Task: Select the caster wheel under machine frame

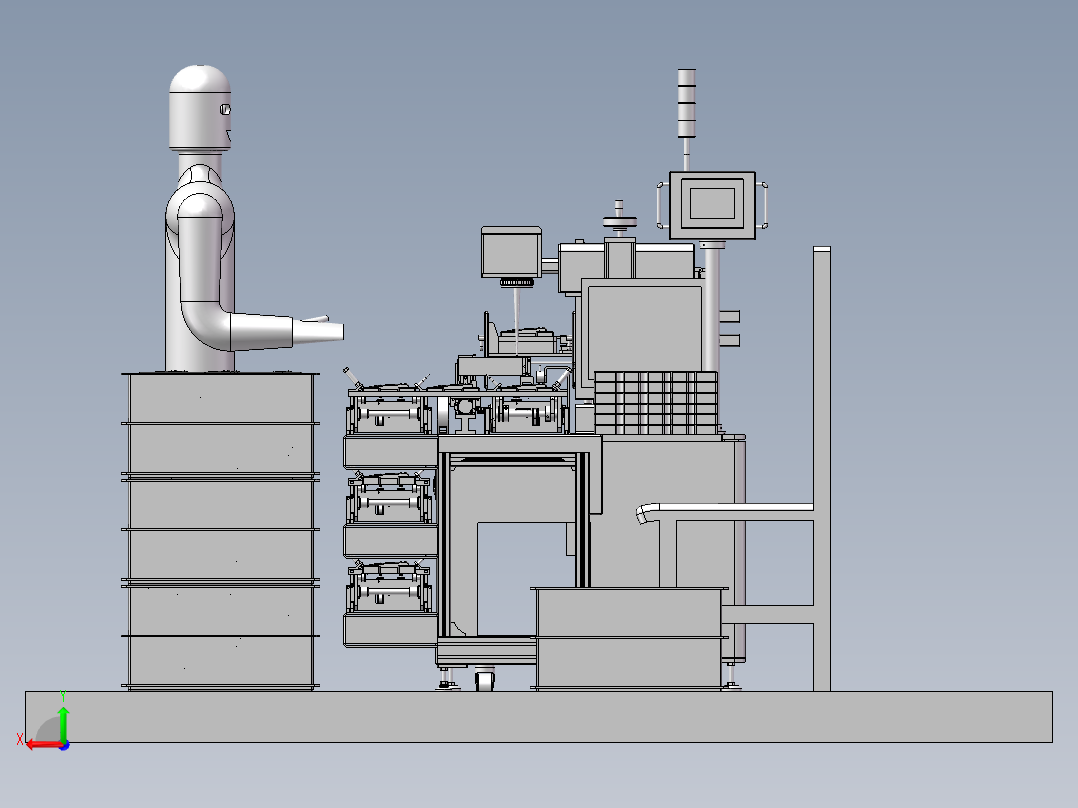Action: [x=485, y=680]
